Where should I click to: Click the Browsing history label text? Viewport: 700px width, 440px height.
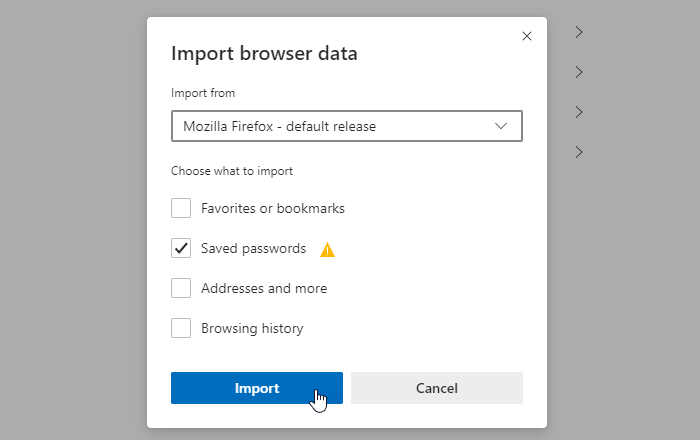coord(252,329)
